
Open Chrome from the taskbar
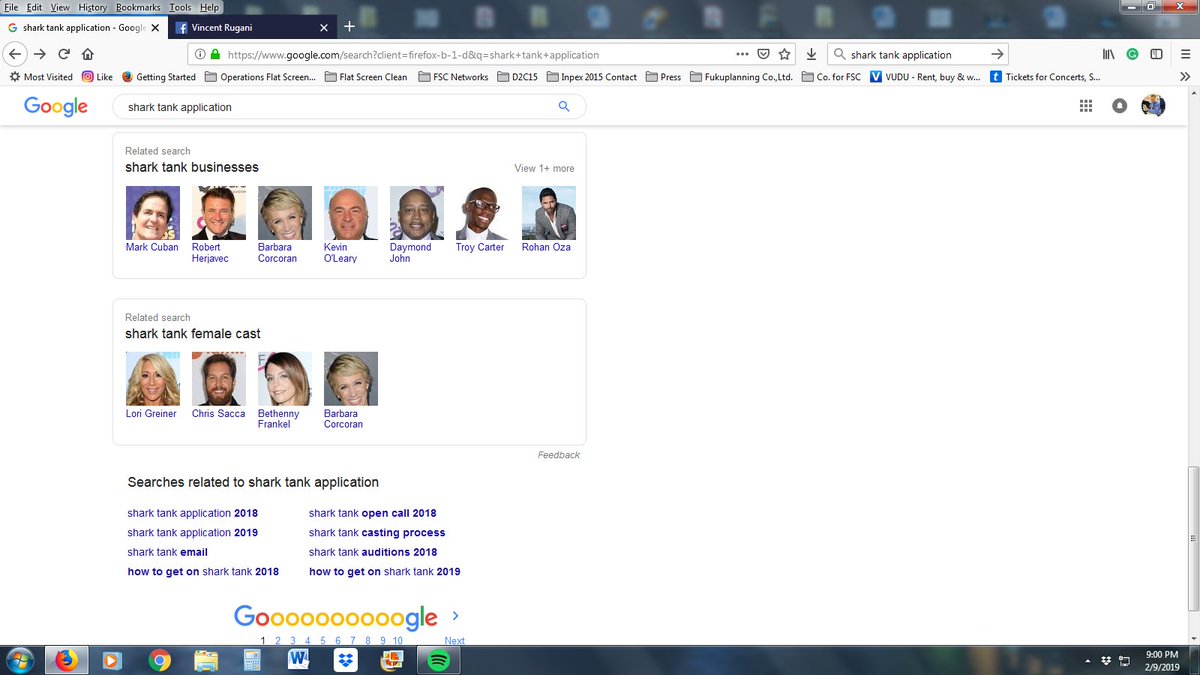click(159, 660)
